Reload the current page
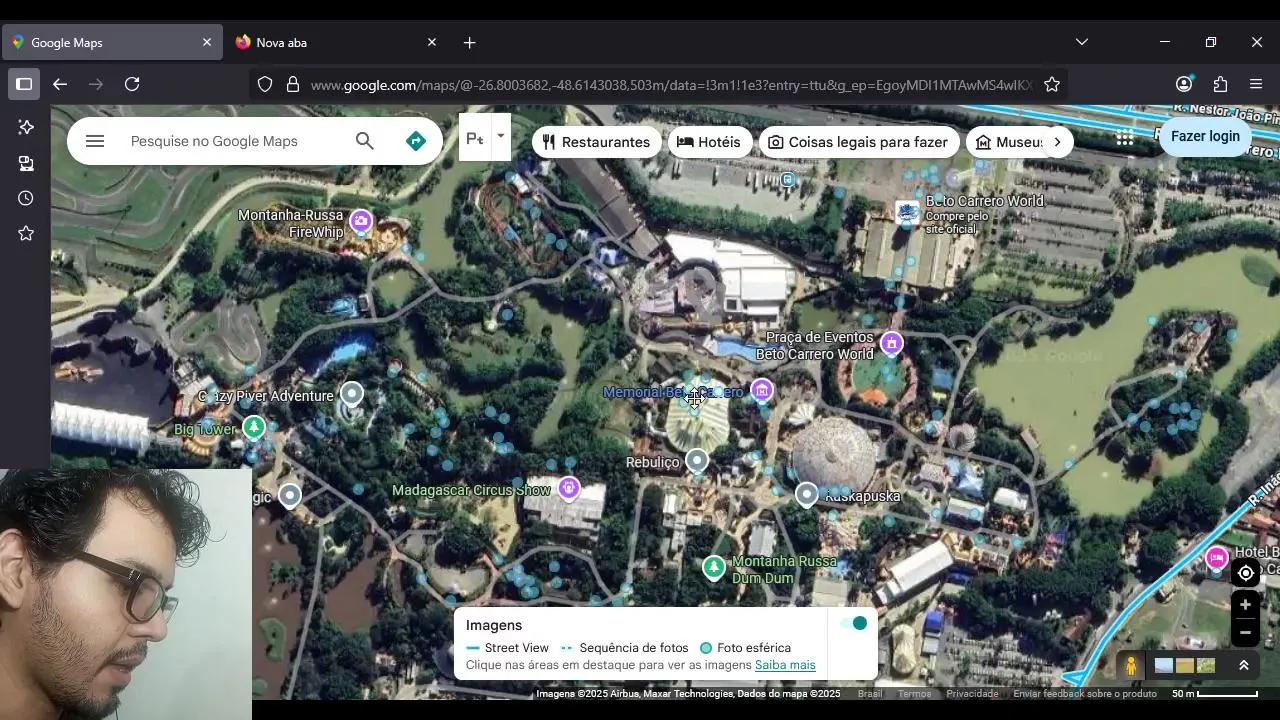 click(x=132, y=84)
